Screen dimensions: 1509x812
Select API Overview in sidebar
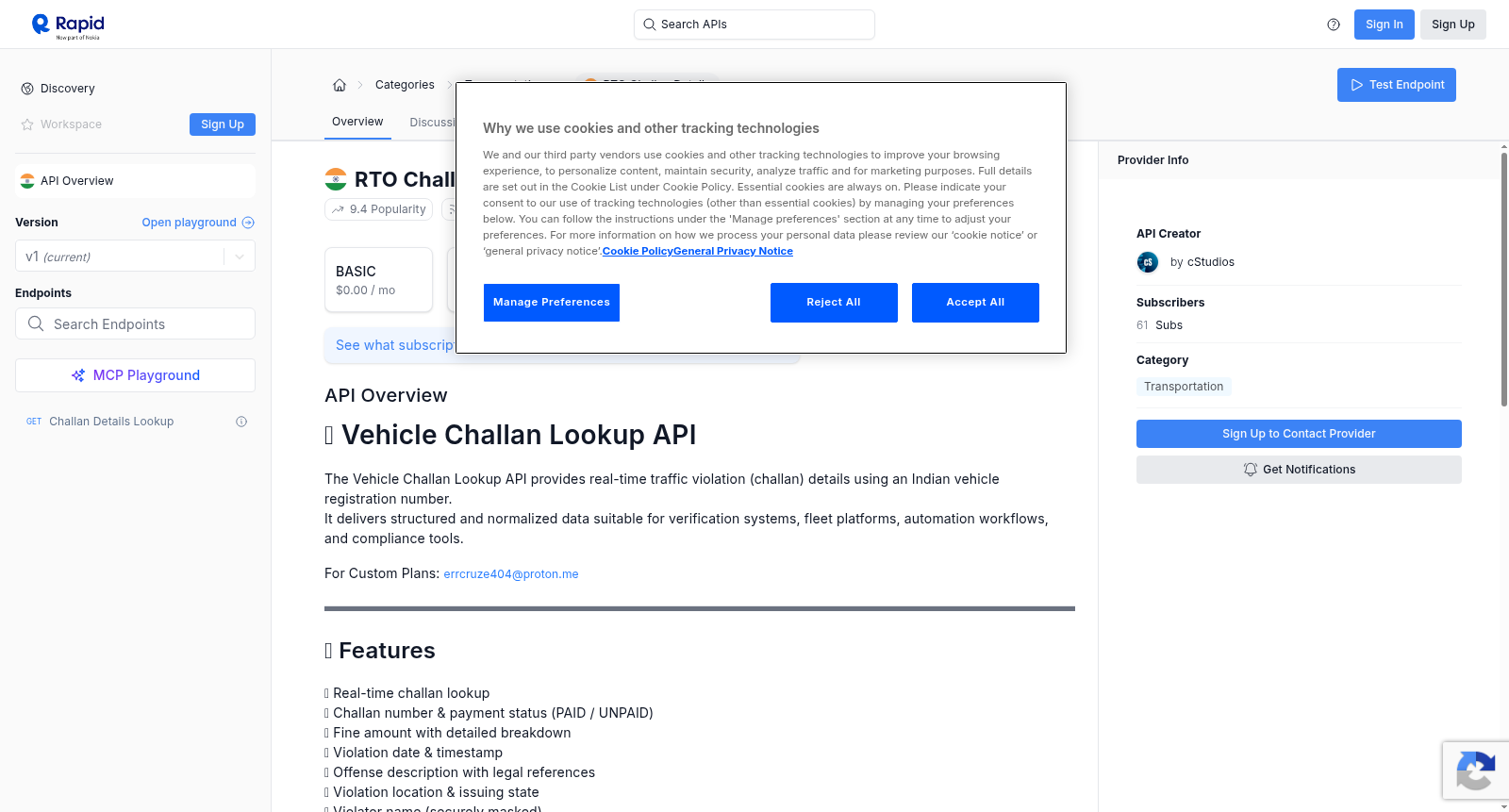135,181
